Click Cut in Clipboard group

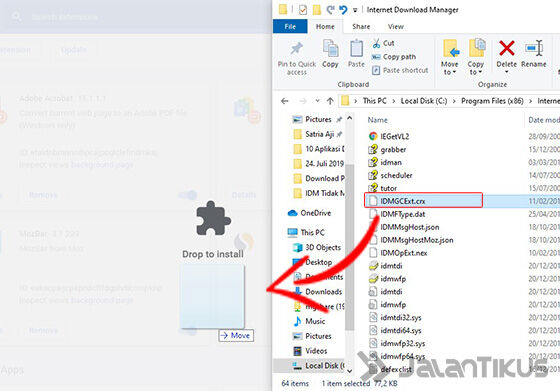(x=383, y=43)
